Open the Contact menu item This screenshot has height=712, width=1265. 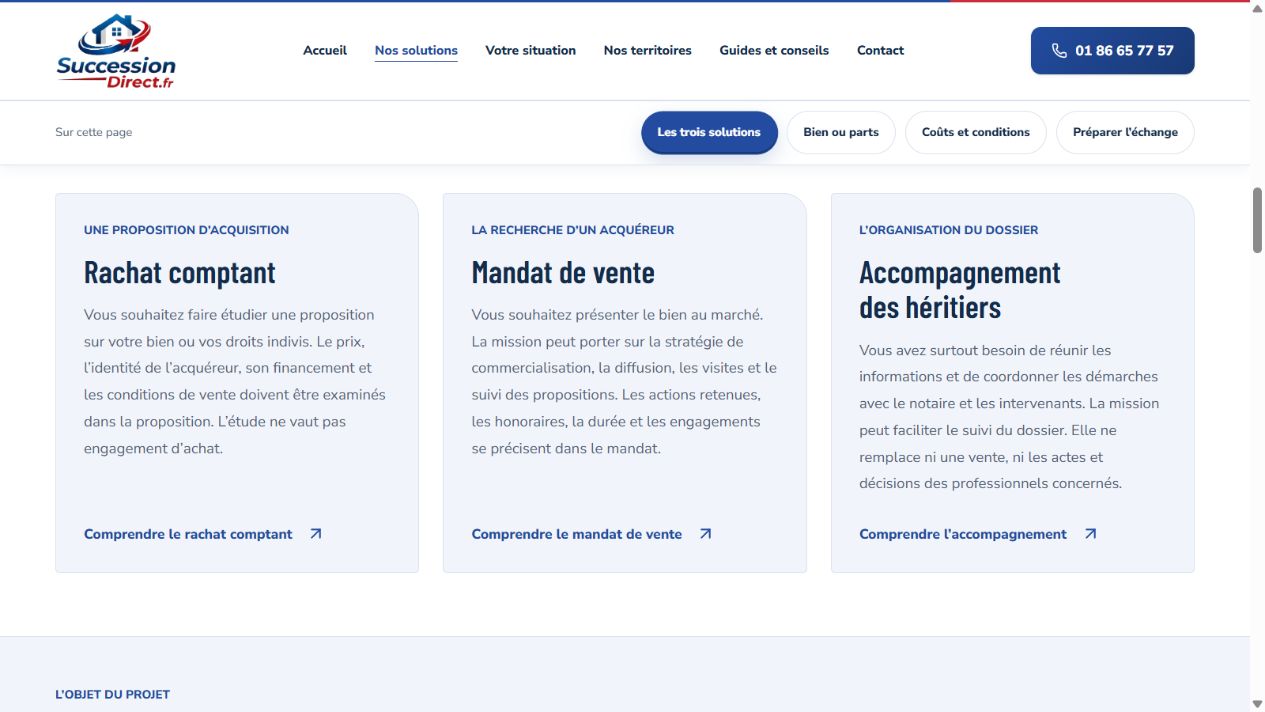point(880,50)
